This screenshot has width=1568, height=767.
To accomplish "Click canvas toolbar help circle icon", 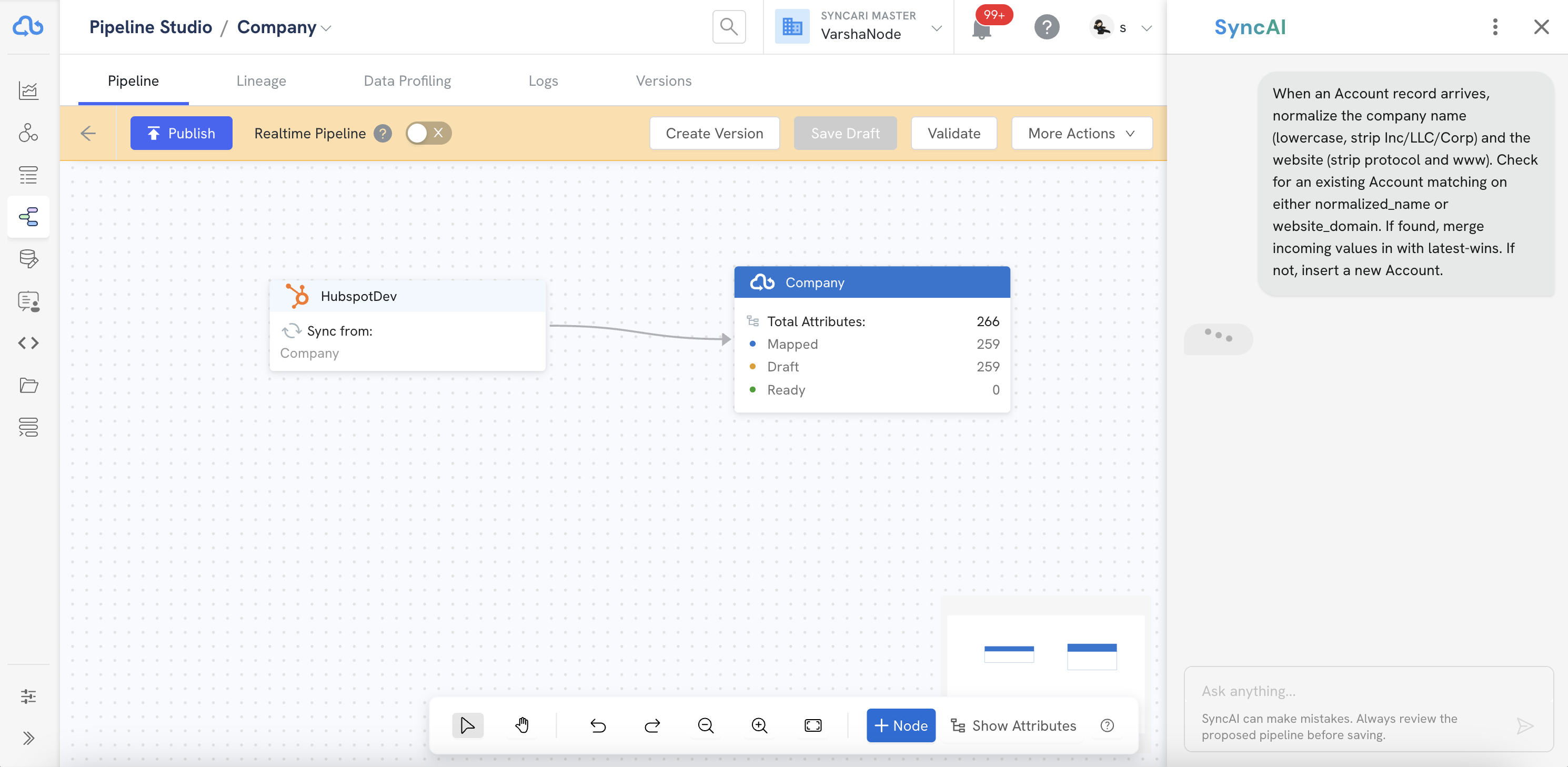I will point(1107,725).
